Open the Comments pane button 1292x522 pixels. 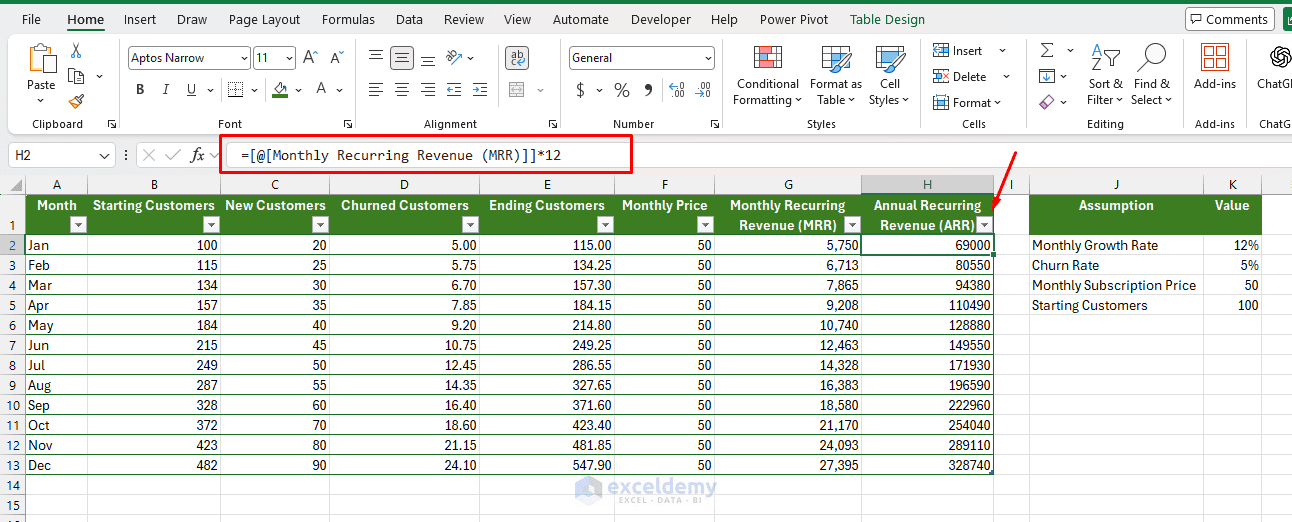coord(1229,19)
